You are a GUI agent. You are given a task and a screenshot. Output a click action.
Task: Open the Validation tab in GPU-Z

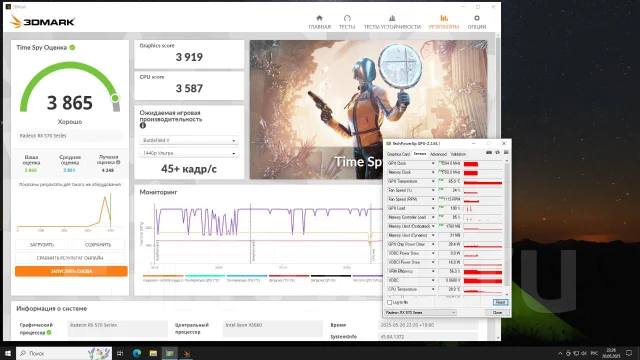coord(458,154)
